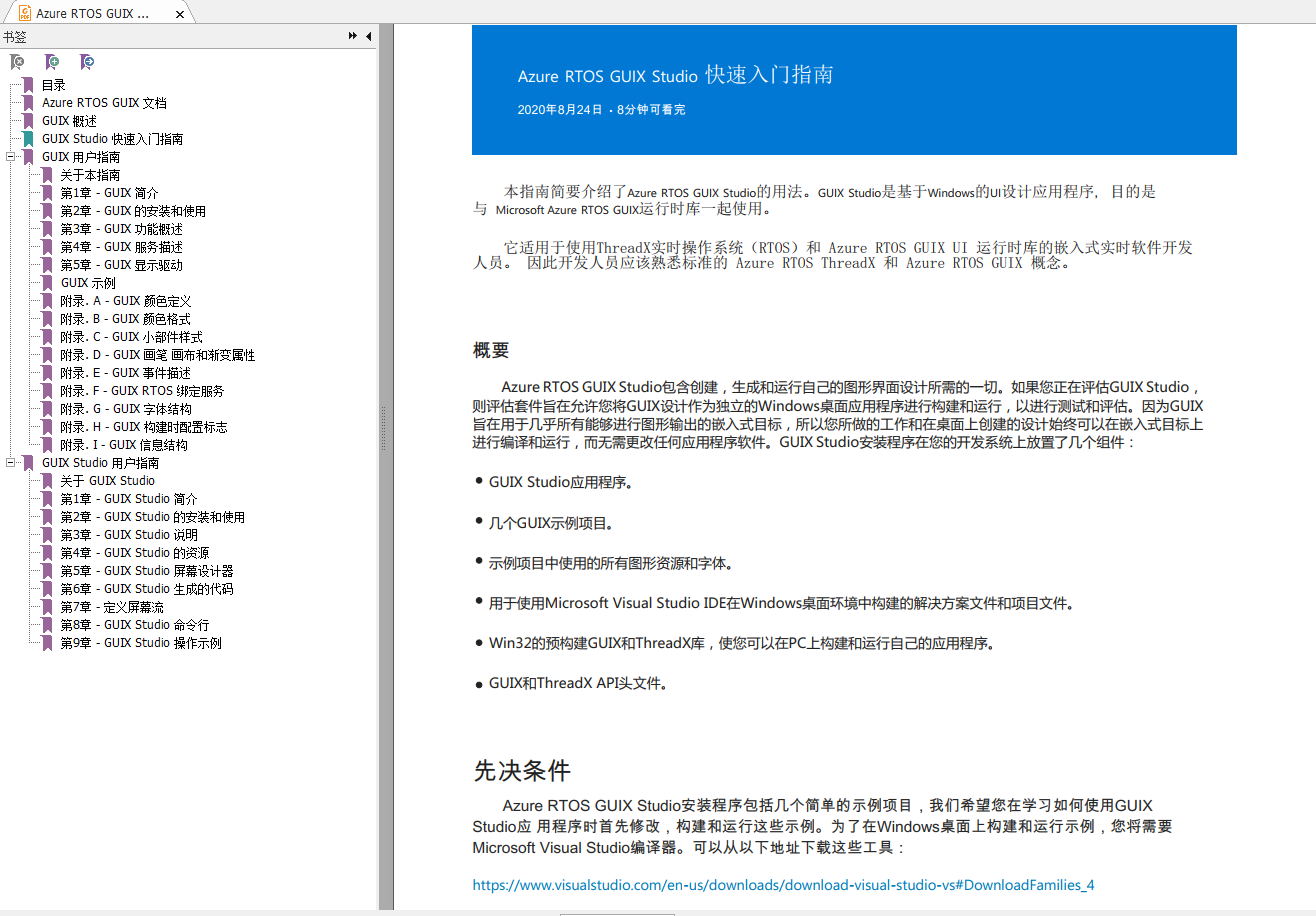This screenshot has width=1316, height=916.
Task: Click the bookmark icon beside 关于 GUIX Studio
Action: click(47, 481)
